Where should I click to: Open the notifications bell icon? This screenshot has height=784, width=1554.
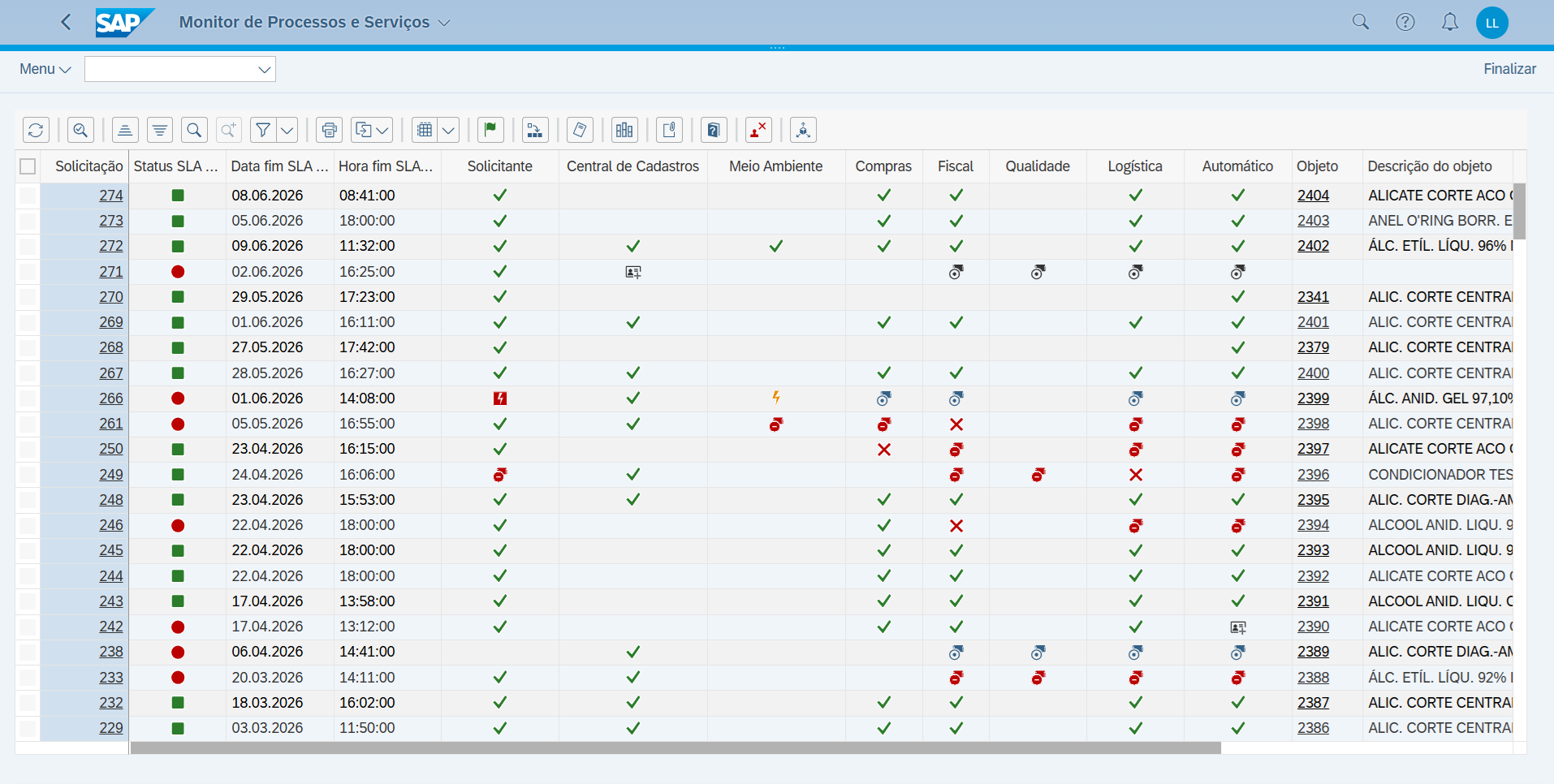pyautogui.click(x=1450, y=22)
